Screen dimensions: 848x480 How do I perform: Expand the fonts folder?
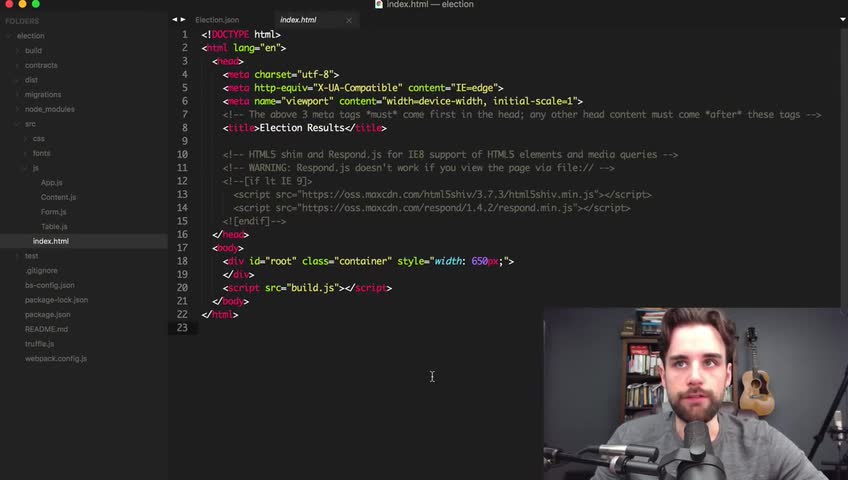click(25, 153)
